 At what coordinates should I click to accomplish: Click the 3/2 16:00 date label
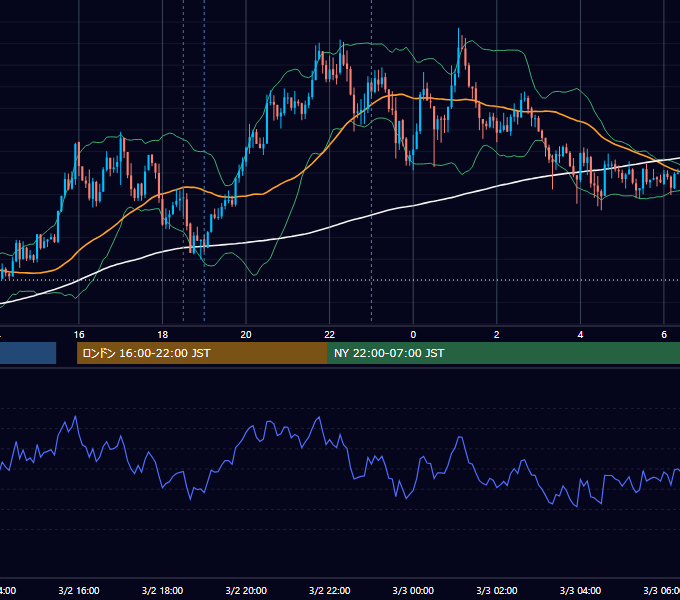coord(79,590)
